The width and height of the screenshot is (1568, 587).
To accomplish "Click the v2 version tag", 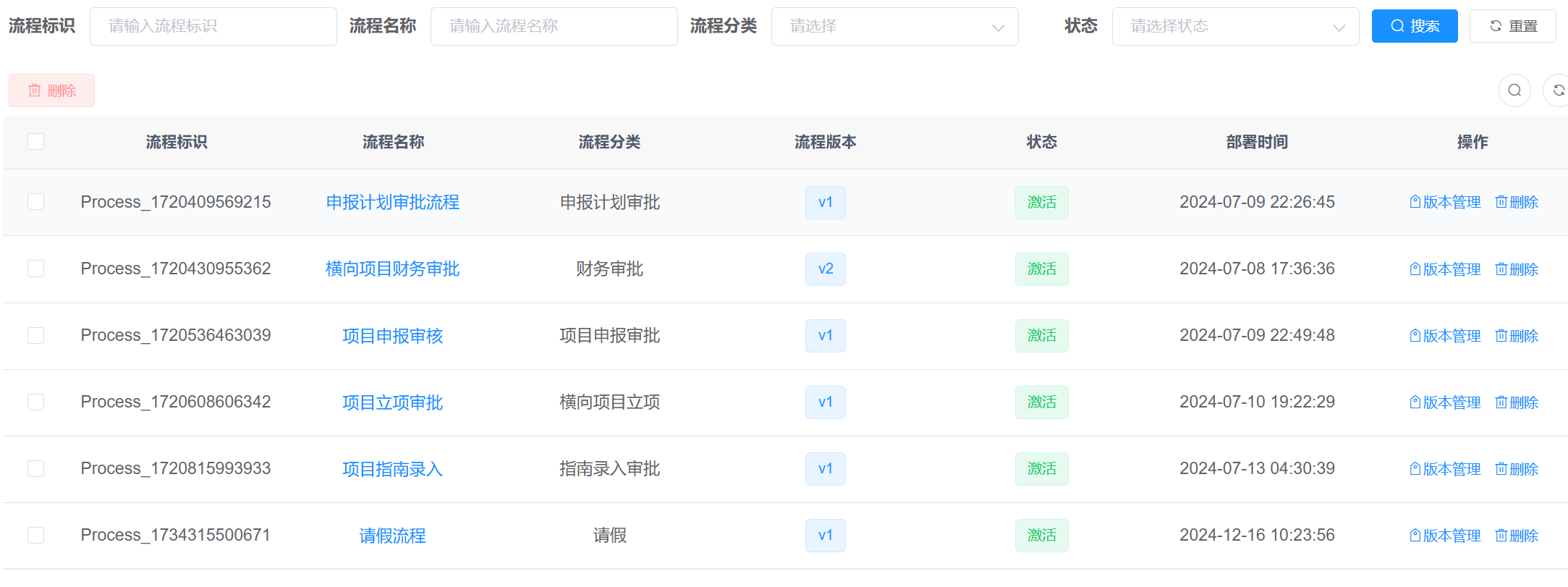I will tap(825, 269).
